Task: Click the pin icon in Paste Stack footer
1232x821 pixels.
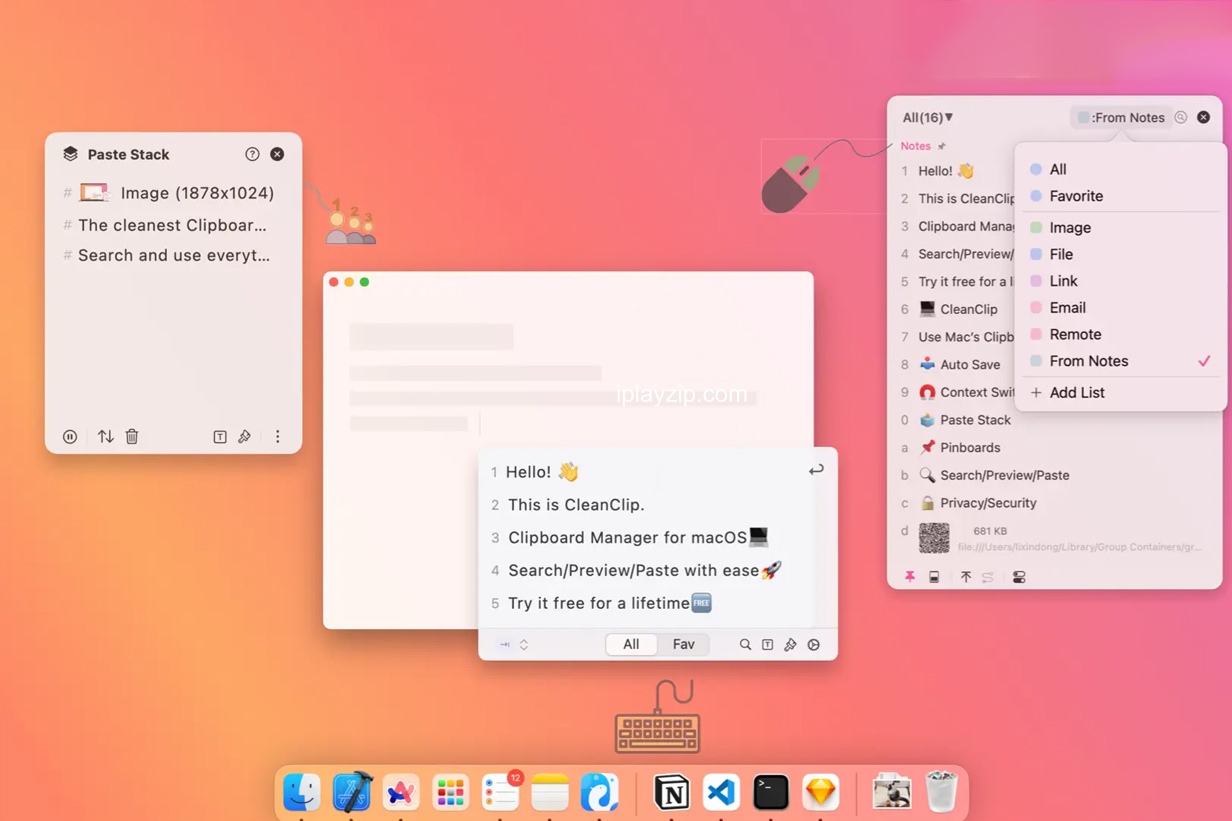Action: tap(245, 437)
